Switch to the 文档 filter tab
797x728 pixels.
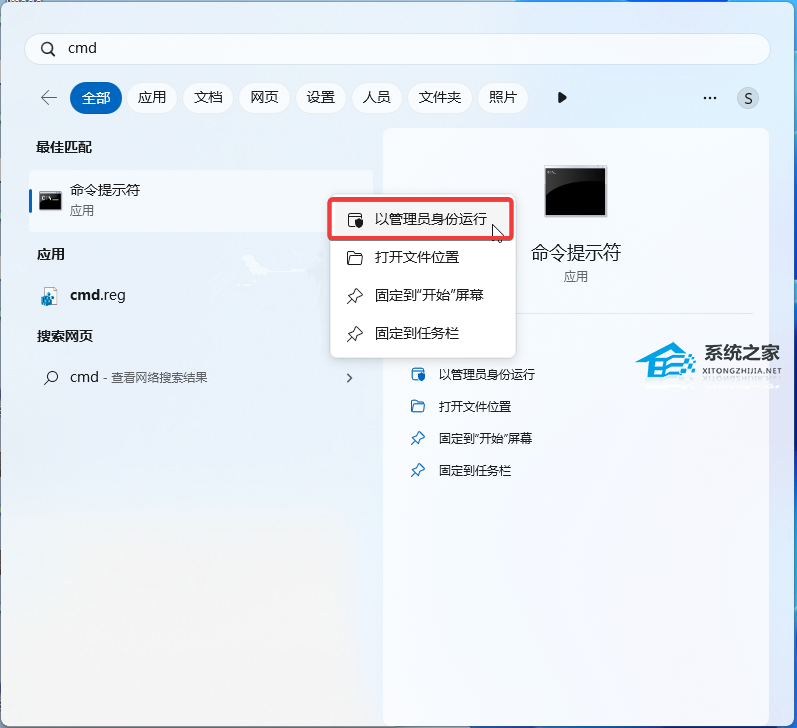tap(208, 97)
